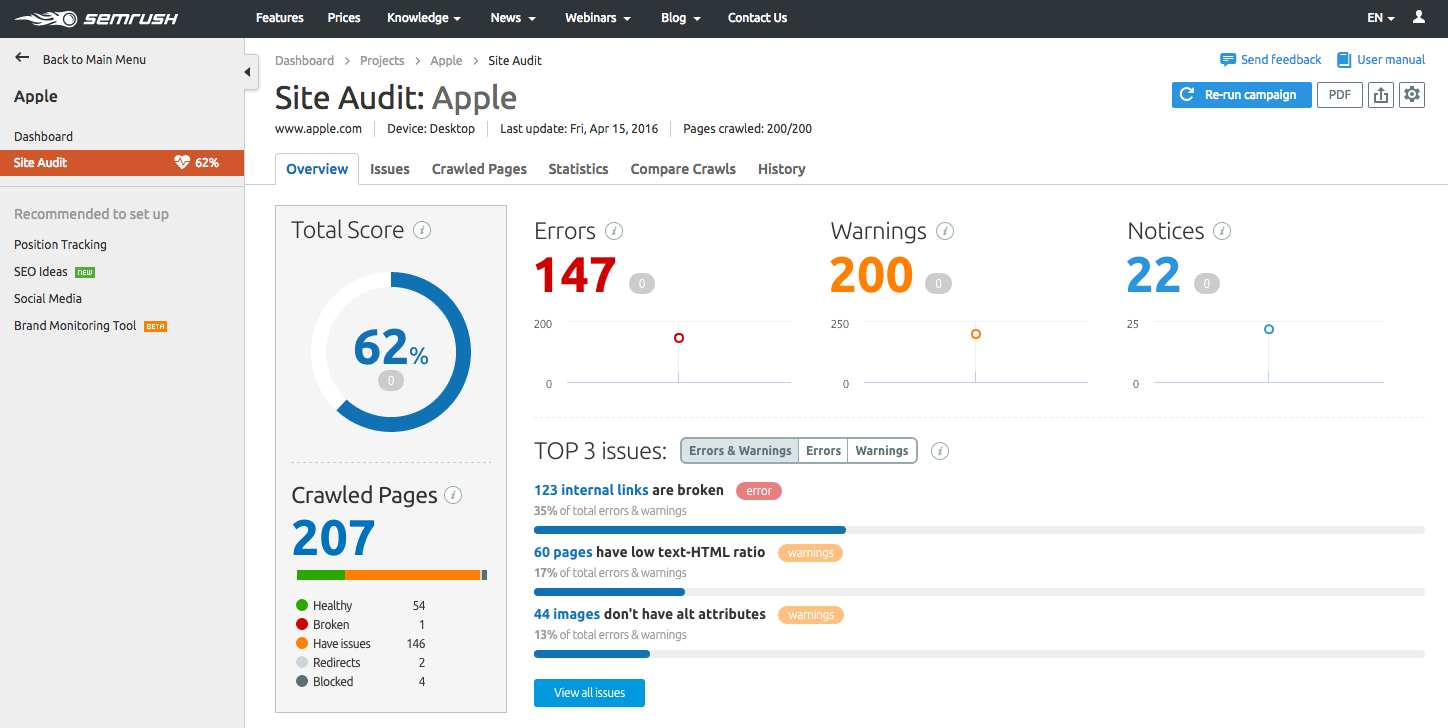The height and width of the screenshot is (728, 1448).
Task: Open the 60 pages low text-HTML link
Action: click(x=563, y=552)
